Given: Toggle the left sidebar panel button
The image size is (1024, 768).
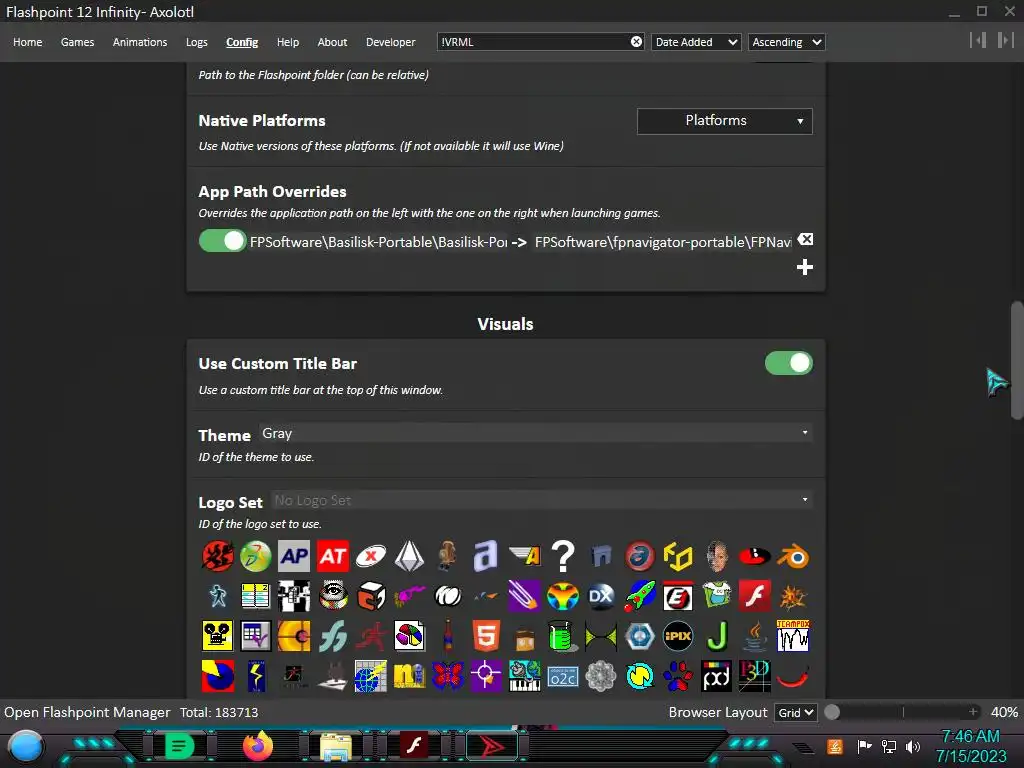Looking at the screenshot, I should click(978, 40).
